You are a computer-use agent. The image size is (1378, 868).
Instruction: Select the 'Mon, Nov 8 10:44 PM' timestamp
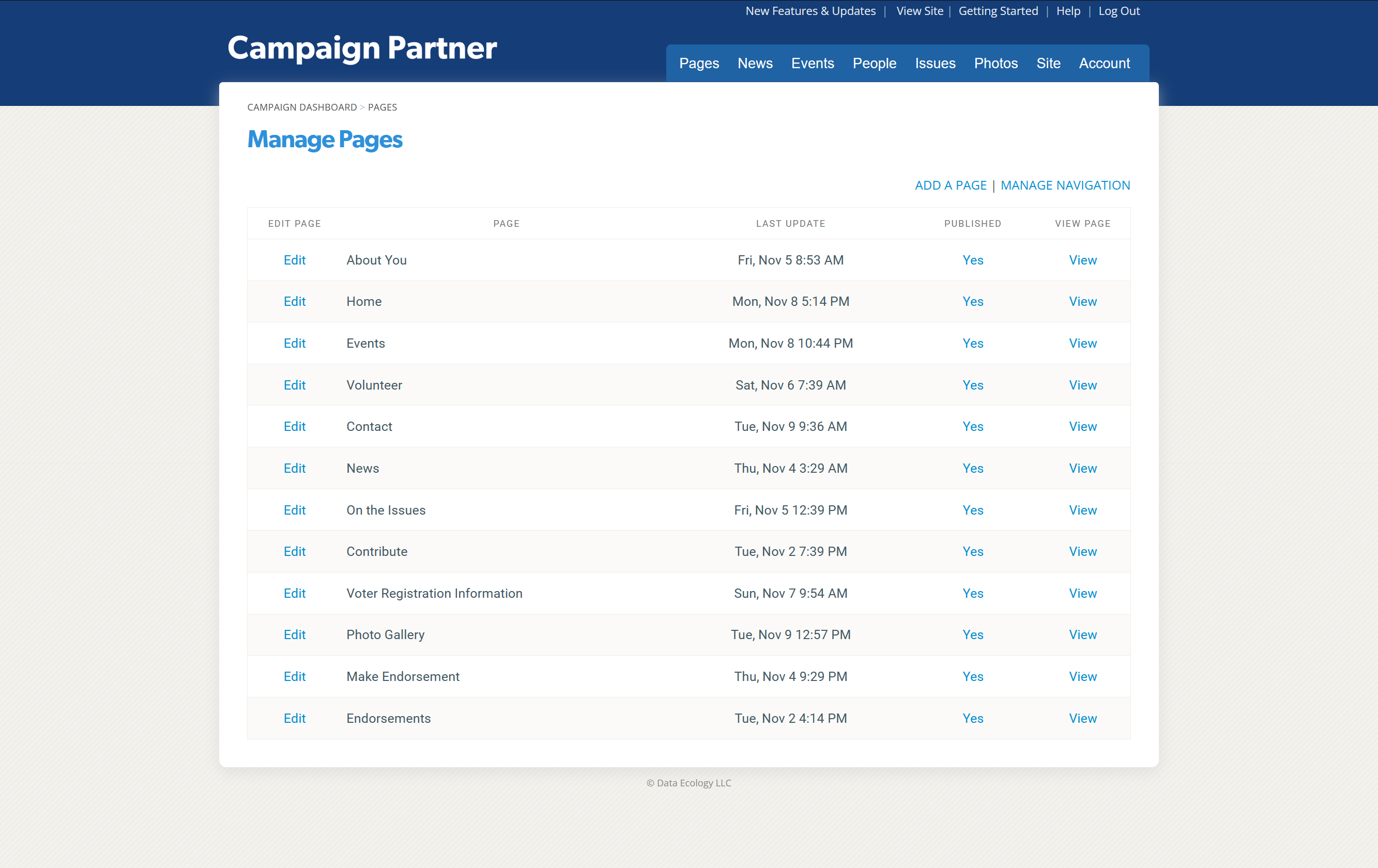pyautogui.click(x=790, y=343)
